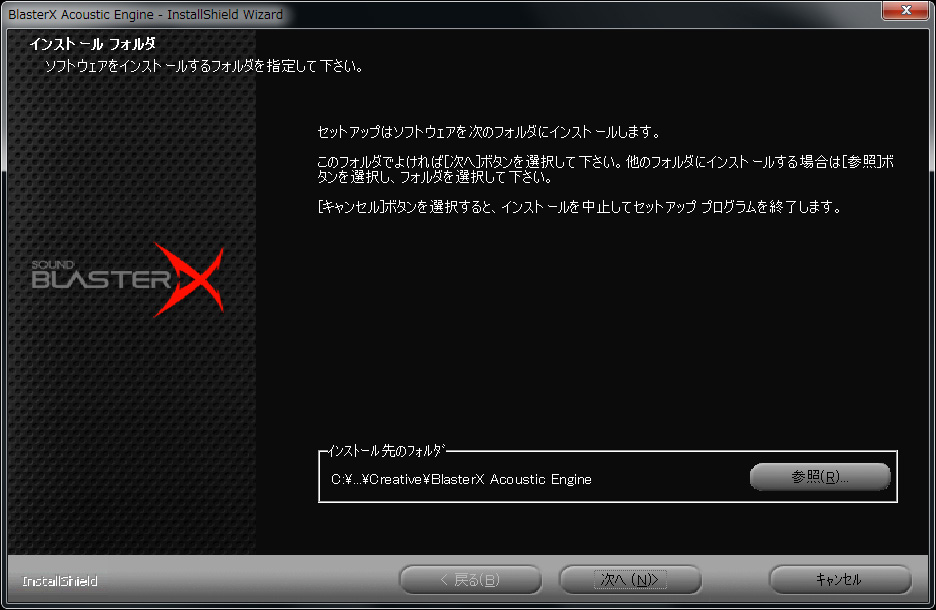Click the red X emblem graphic
The width and height of the screenshot is (936, 610).
[189, 279]
